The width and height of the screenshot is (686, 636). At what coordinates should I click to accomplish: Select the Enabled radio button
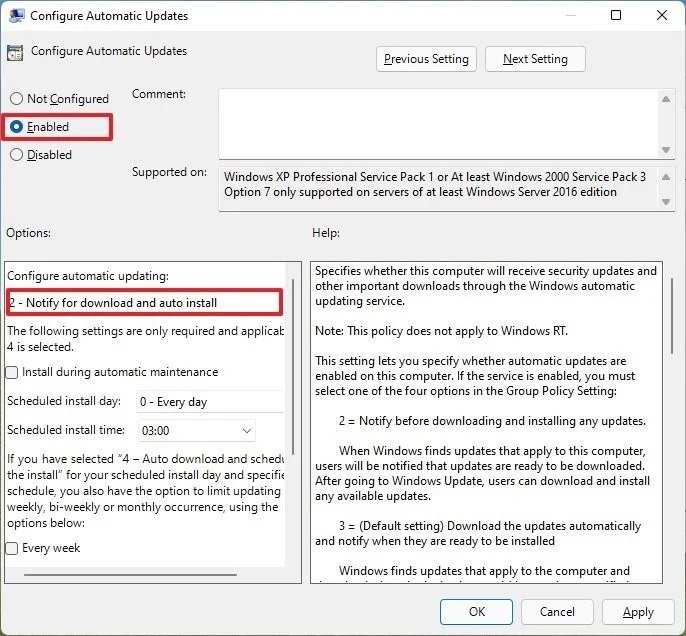(x=16, y=127)
